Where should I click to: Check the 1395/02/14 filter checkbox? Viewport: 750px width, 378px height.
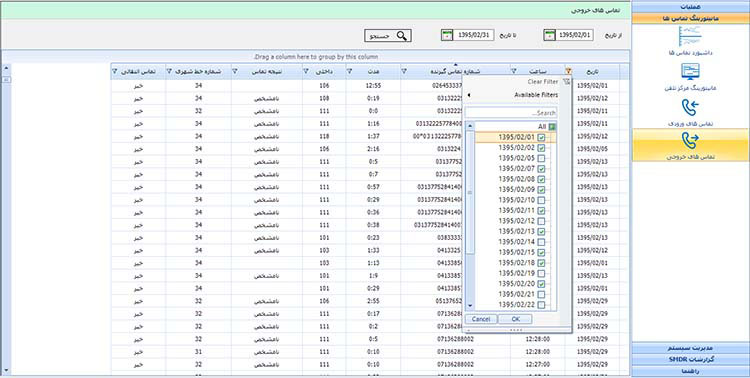pyautogui.click(x=541, y=242)
